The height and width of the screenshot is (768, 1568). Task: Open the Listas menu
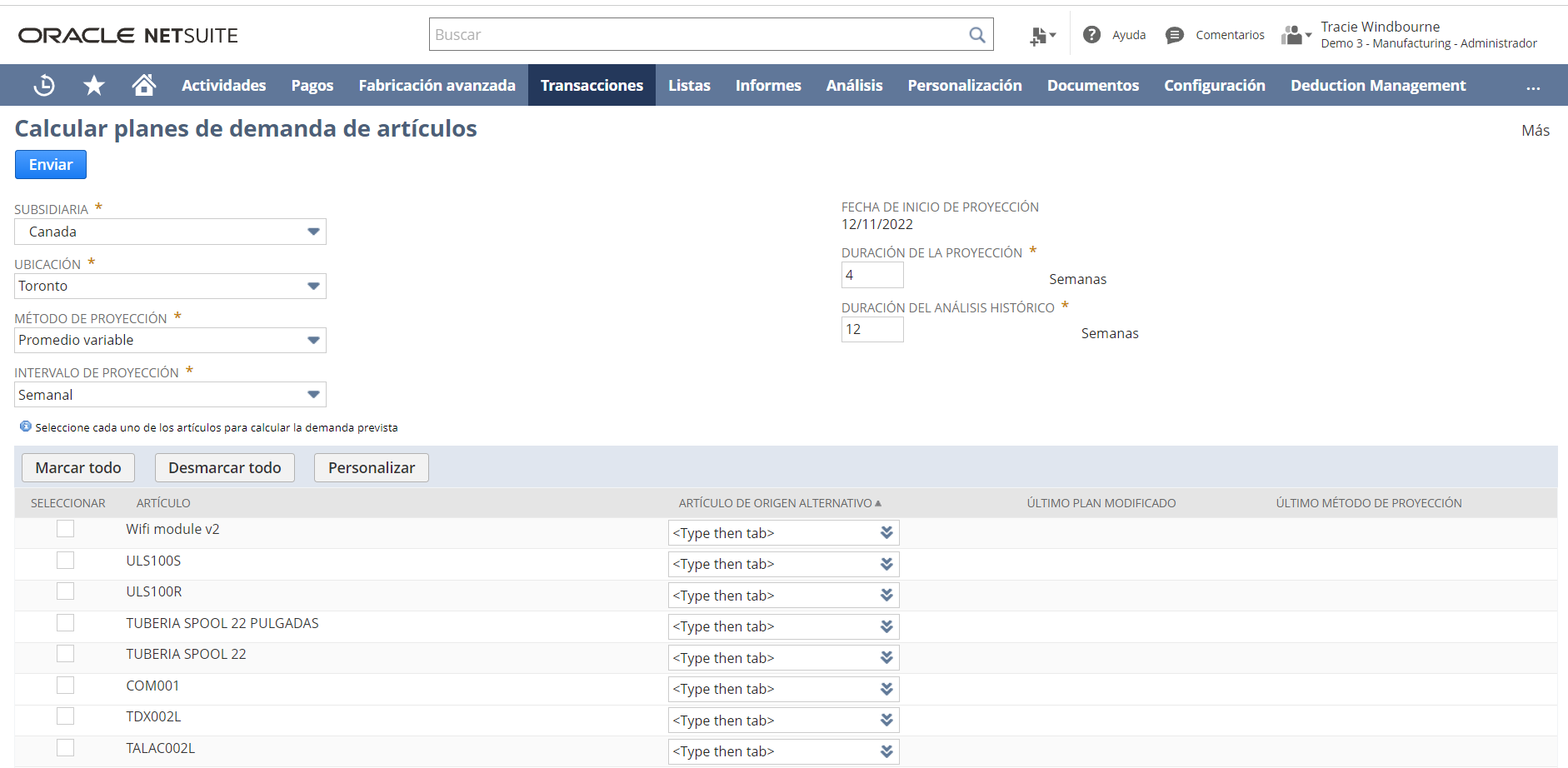point(689,84)
